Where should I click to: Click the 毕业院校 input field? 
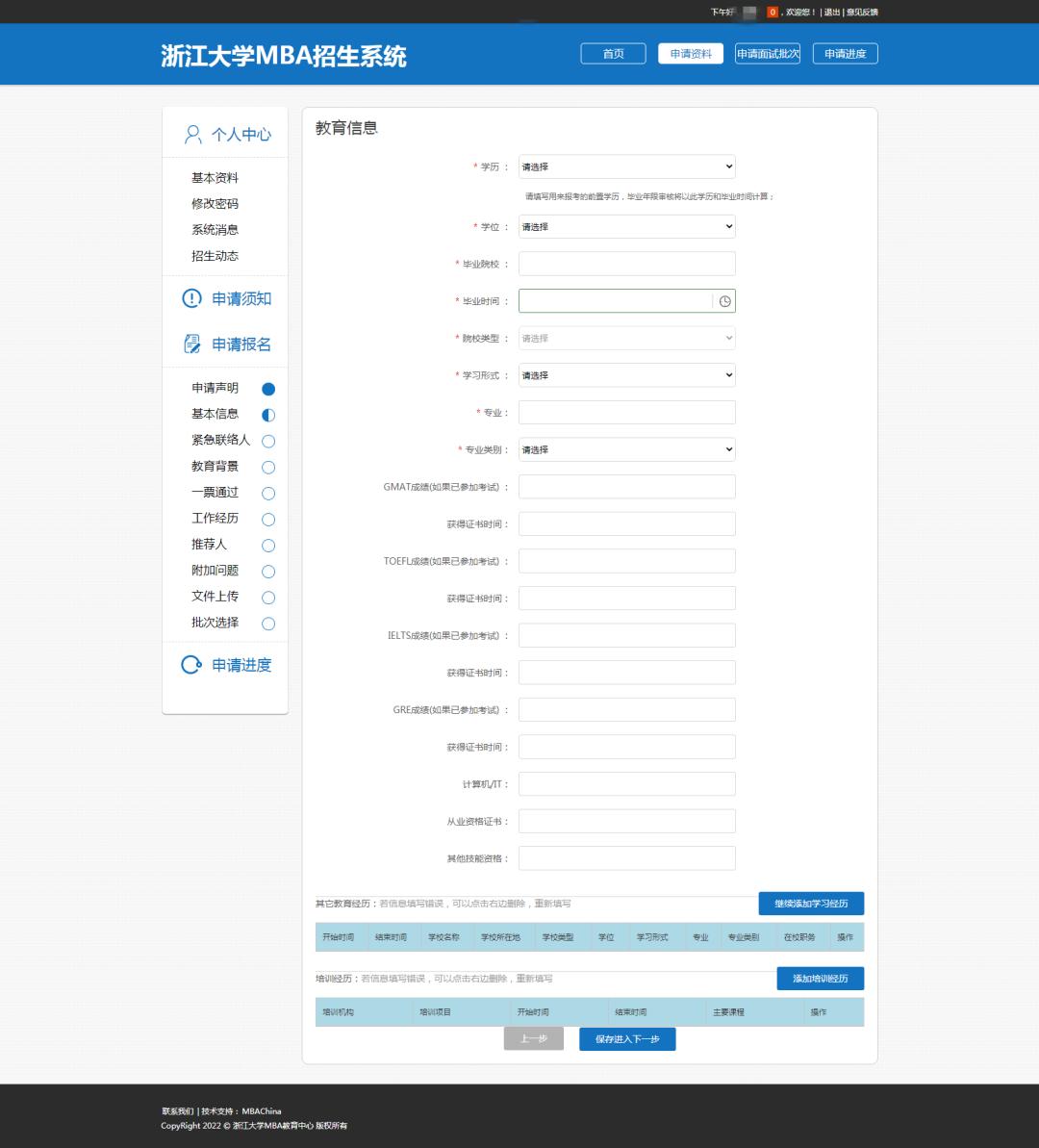coord(626,263)
